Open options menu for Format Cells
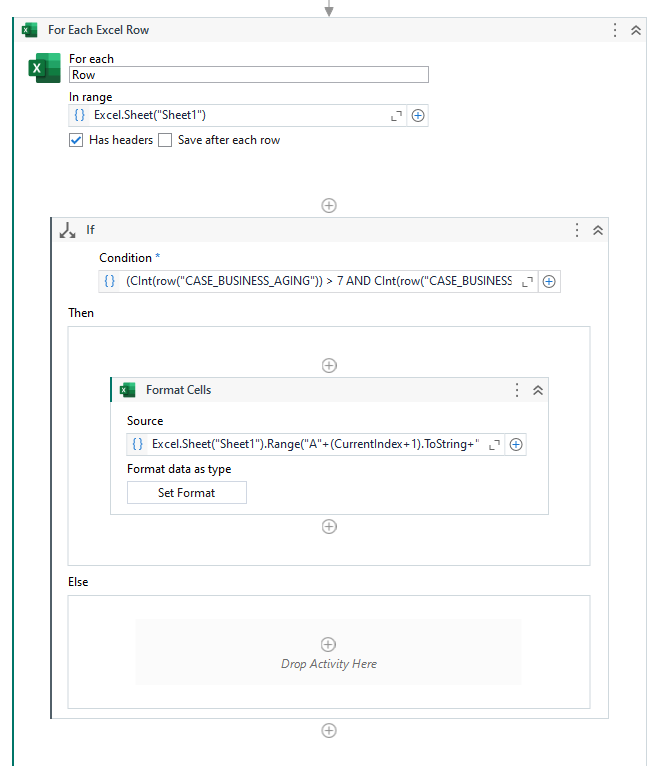Image resolution: width=657 pixels, height=766 pixels. click(517, 390)
